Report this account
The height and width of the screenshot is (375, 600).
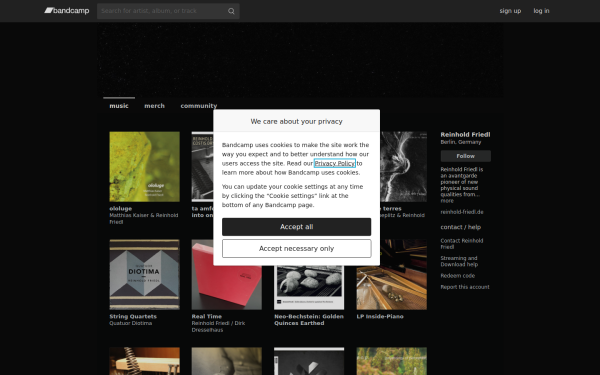pos(465,287)
